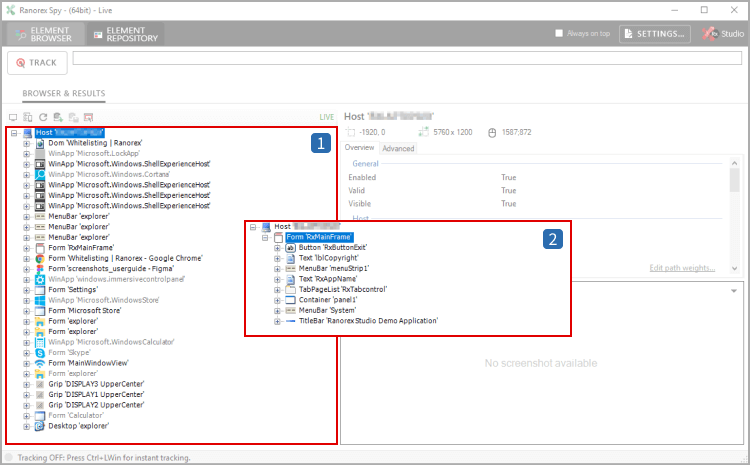Select WinApp 'Microsoft.WindowsStore' row text

pos(104,300)
